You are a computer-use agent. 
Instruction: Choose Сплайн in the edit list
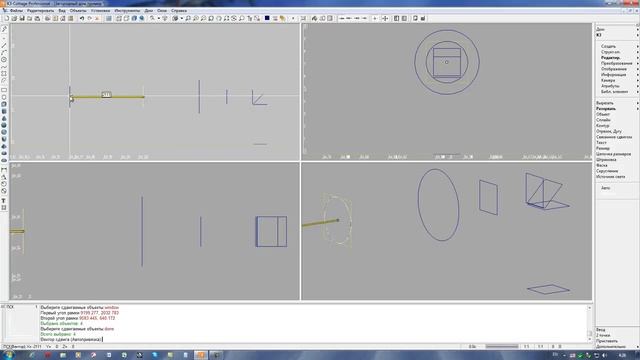(x=603, y=120)
